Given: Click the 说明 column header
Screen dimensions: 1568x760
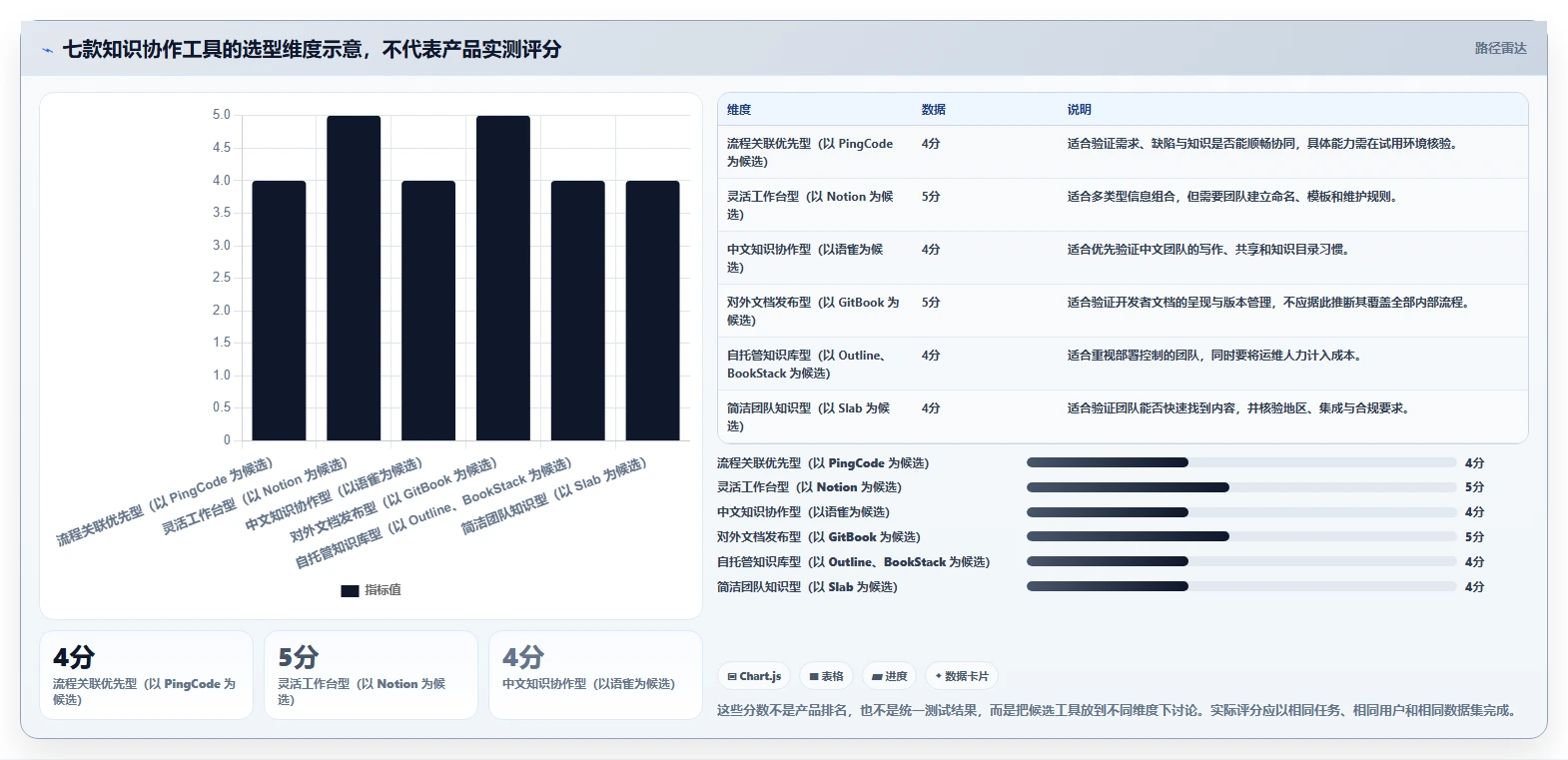Looking at the screenshot, I should pyautogui.click(x=1080, y=110).
